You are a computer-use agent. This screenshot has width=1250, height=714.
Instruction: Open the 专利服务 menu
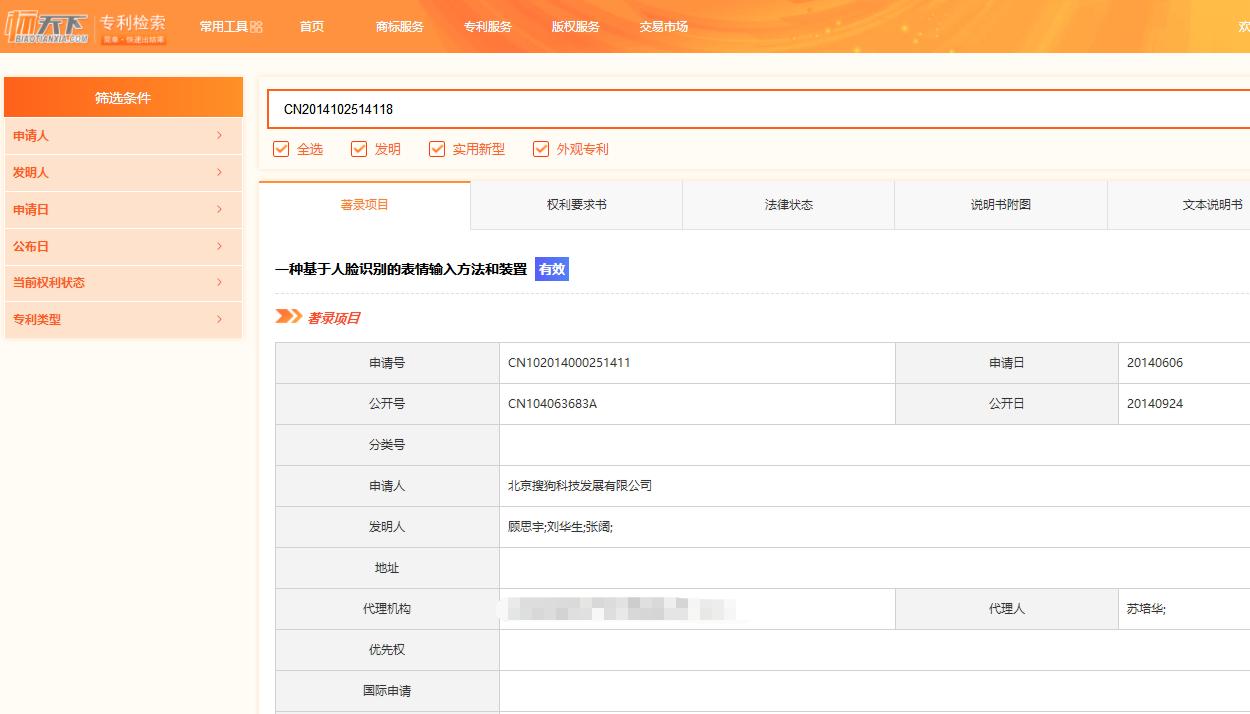[x=487, y=27]
